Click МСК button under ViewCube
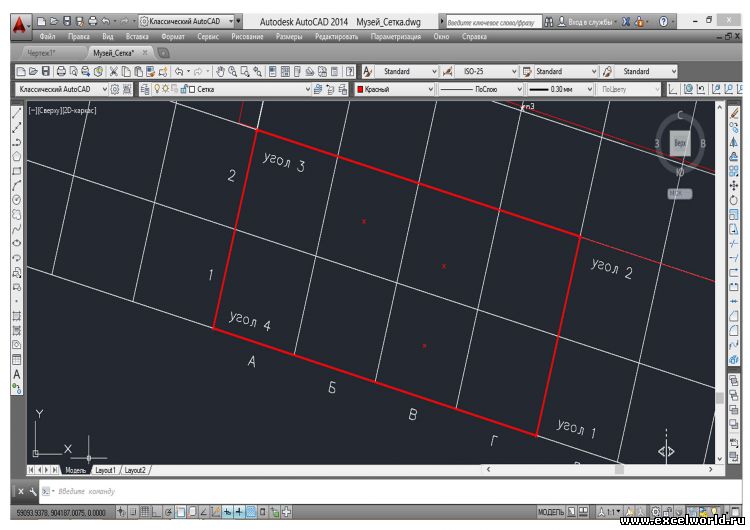This screenshot has height=530, width=750. (x=679, y=194)
